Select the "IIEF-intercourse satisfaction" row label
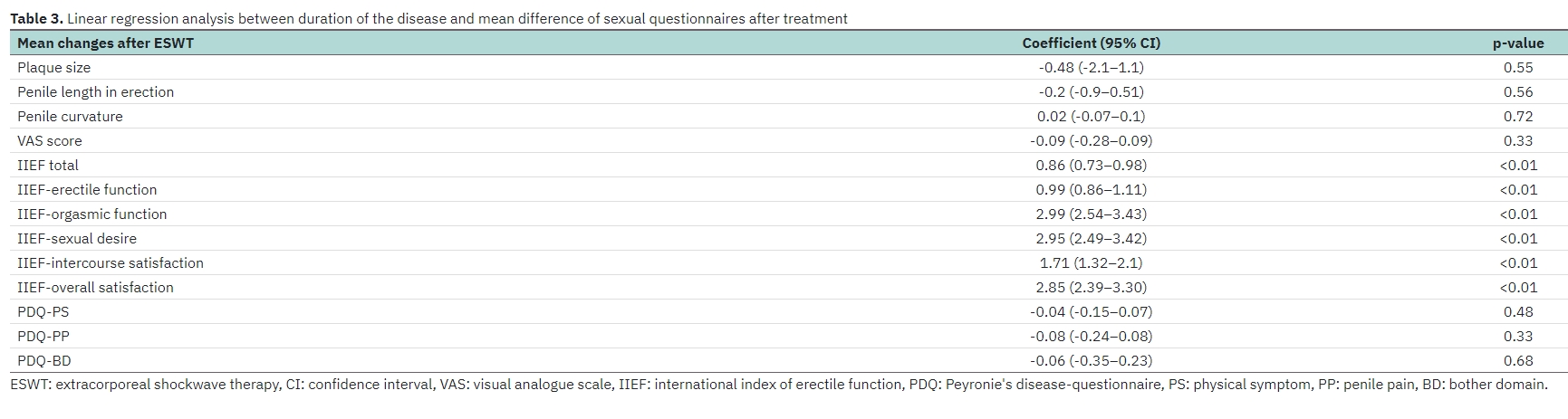The width and height of the screenshot is (1568, 419). 111,263
